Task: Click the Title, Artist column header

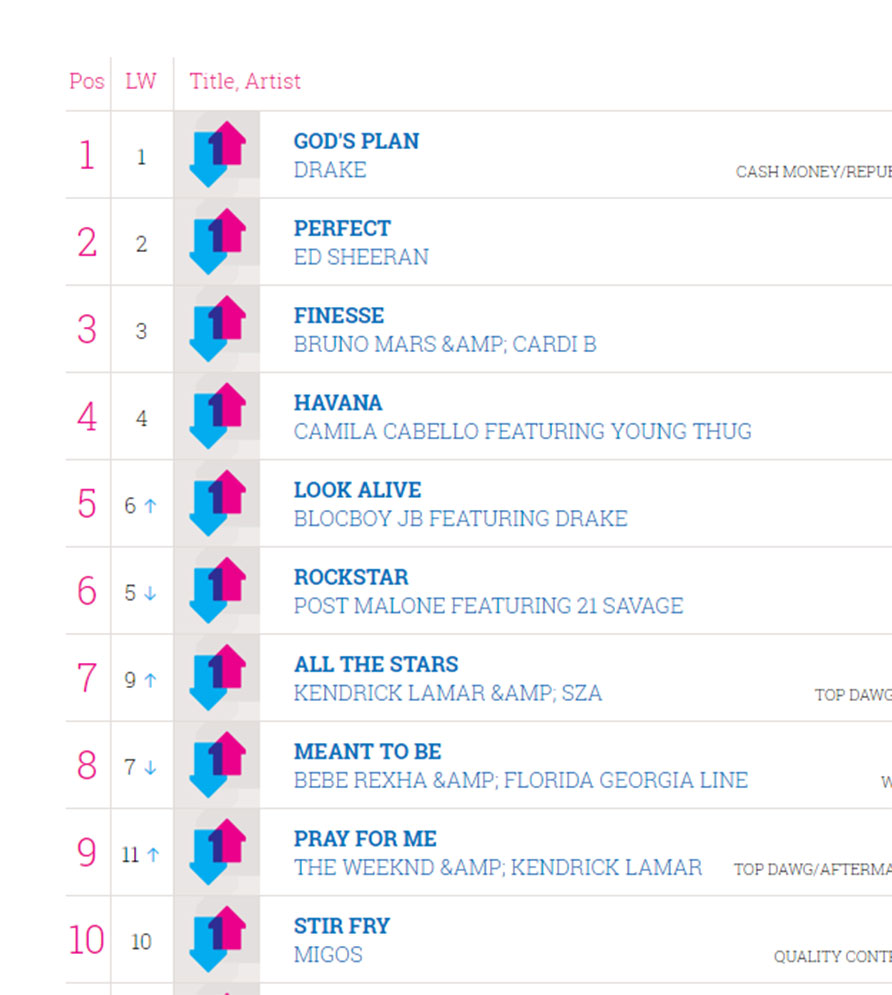Action: pyautogui.click(x=245, y=81)
